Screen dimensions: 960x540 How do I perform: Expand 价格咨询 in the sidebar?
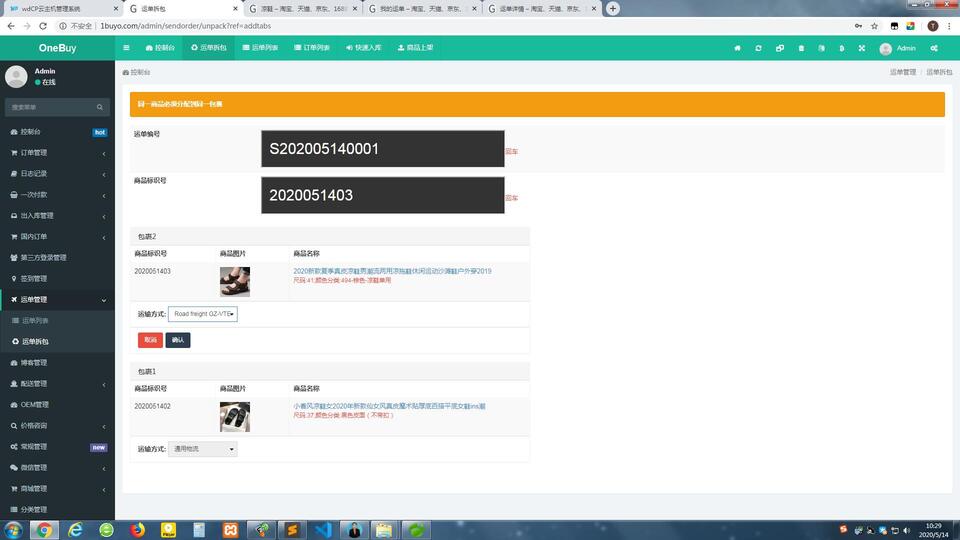tap(58, 426)
